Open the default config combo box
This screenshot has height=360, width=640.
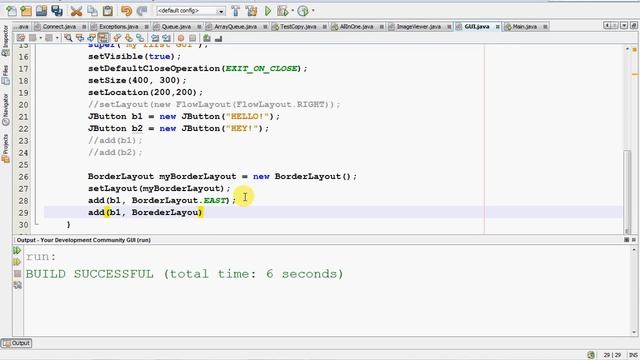click(191, 11)
